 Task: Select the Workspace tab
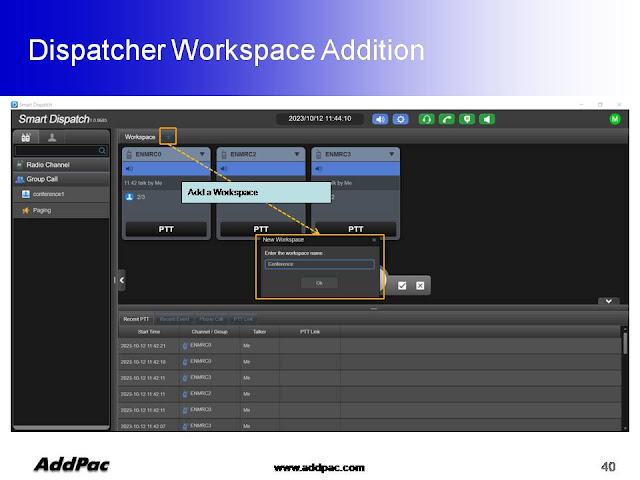[x=140, y=137]
